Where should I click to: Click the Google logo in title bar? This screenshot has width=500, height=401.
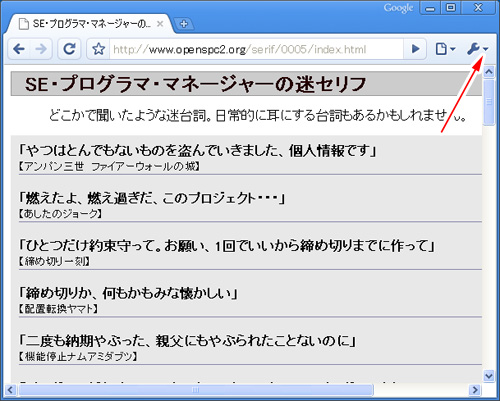[398, 8]
